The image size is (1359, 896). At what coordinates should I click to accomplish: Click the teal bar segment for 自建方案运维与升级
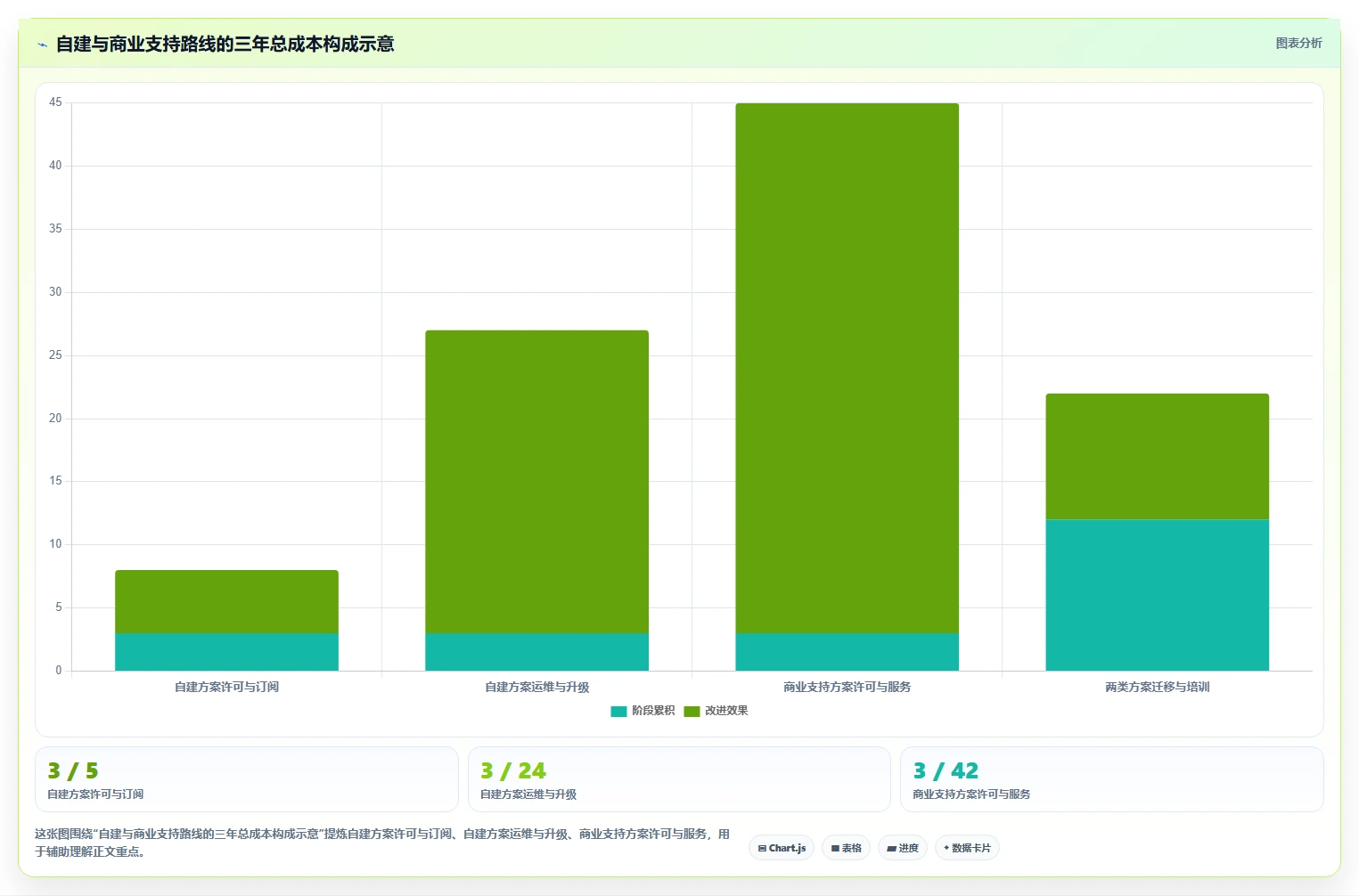pyautogui.click(x=536, y=652)
